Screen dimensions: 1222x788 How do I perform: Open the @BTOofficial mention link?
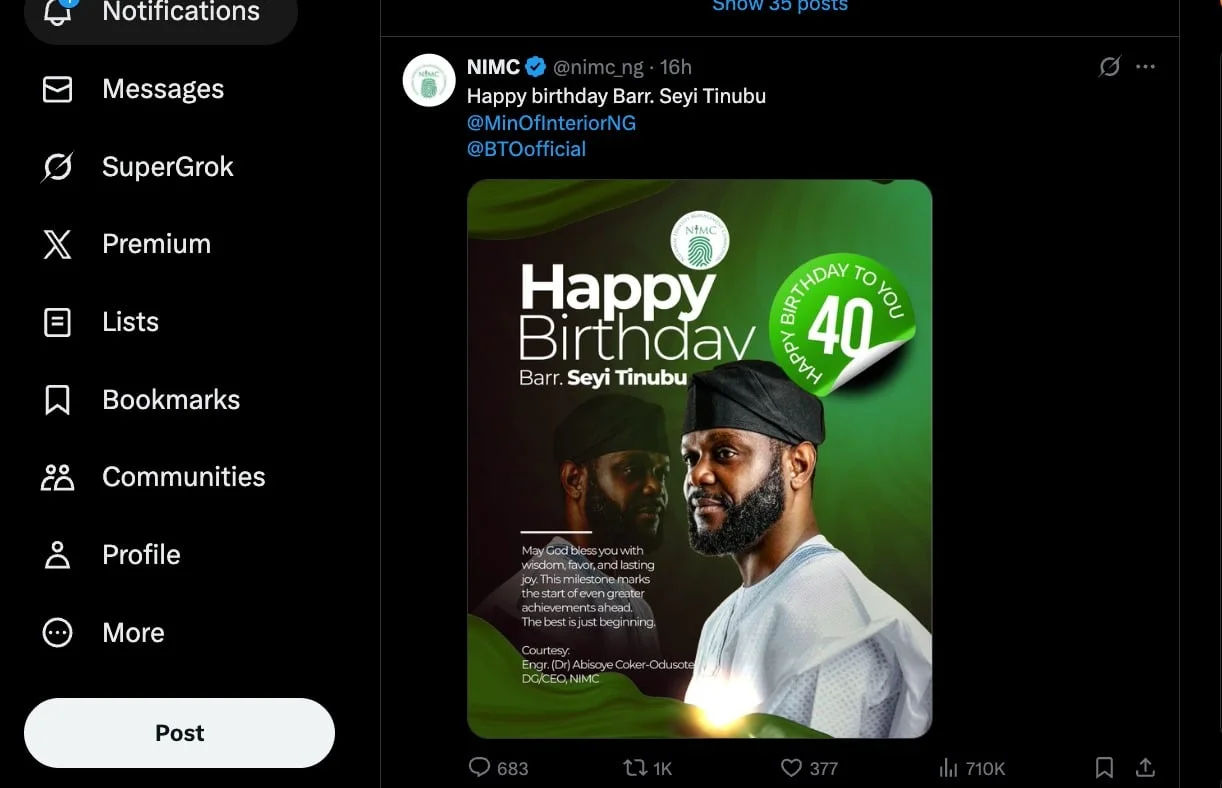pyautogui.click(x=526, y=149)
